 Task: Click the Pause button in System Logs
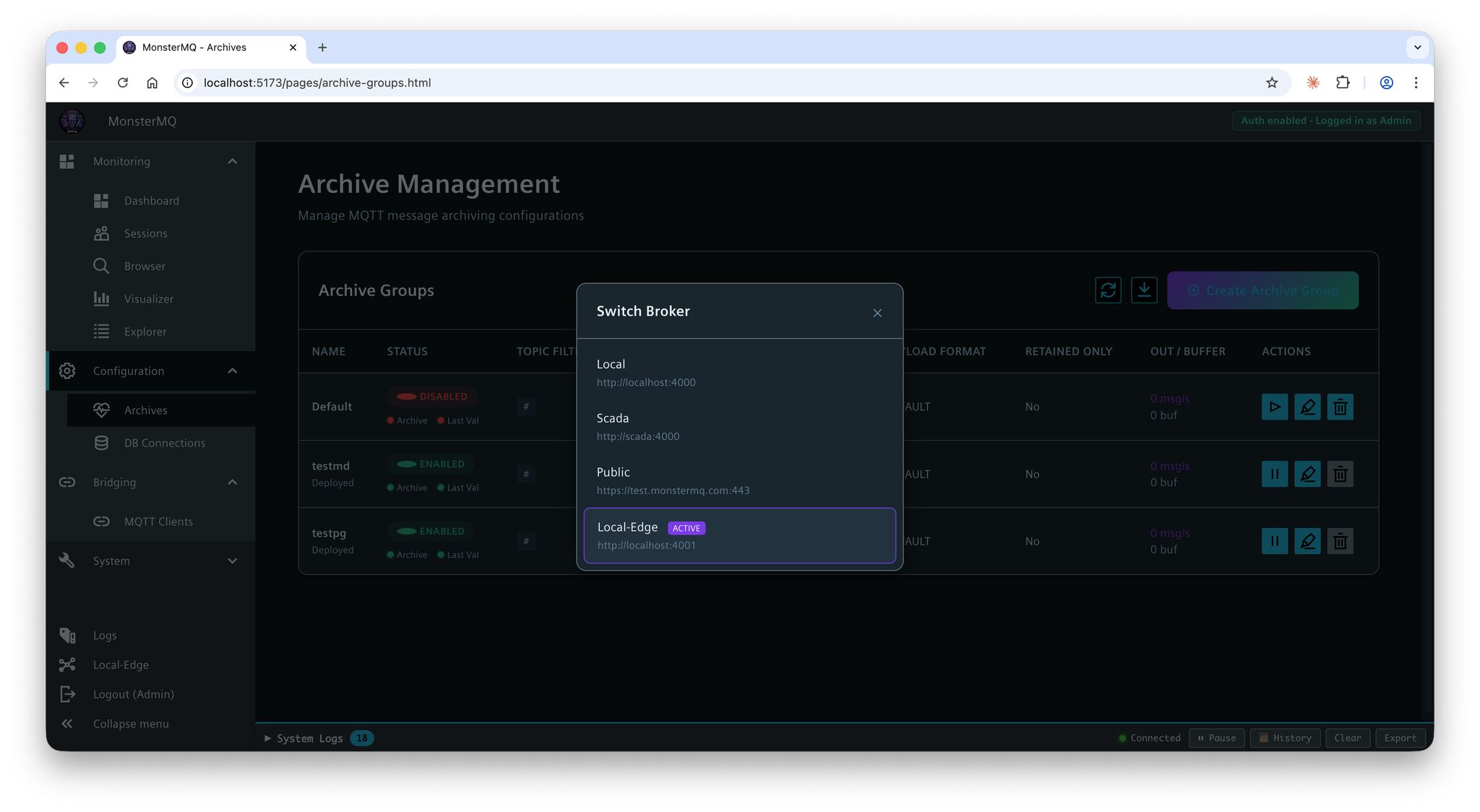click(x=1217, y=738)
